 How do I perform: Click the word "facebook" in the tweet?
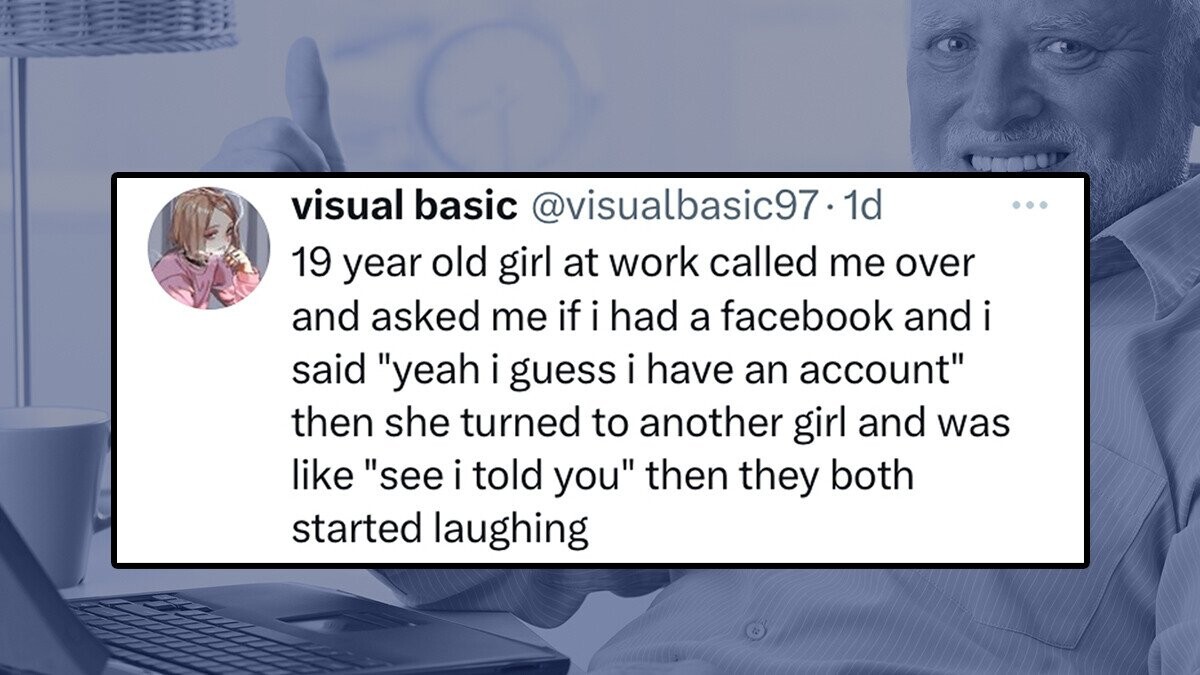click(806, 315)
